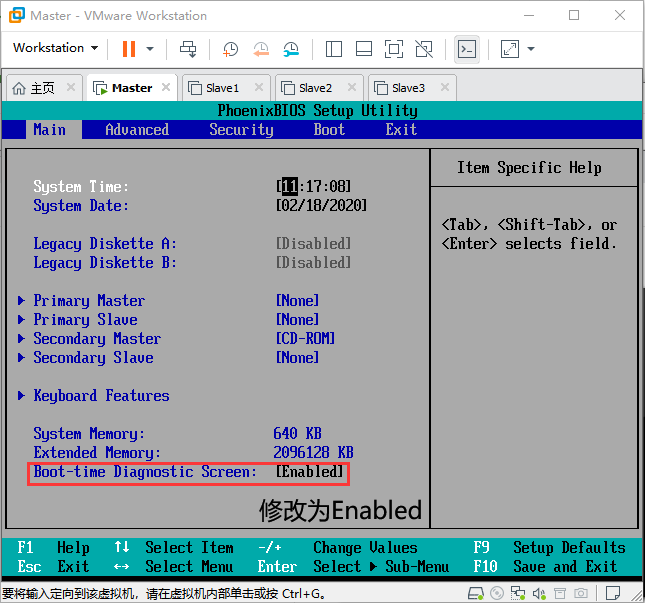Maximize the VMware Workstation window
Image resolution: width=645 pixels, height=603 pixels.
(x=574, y=16)
